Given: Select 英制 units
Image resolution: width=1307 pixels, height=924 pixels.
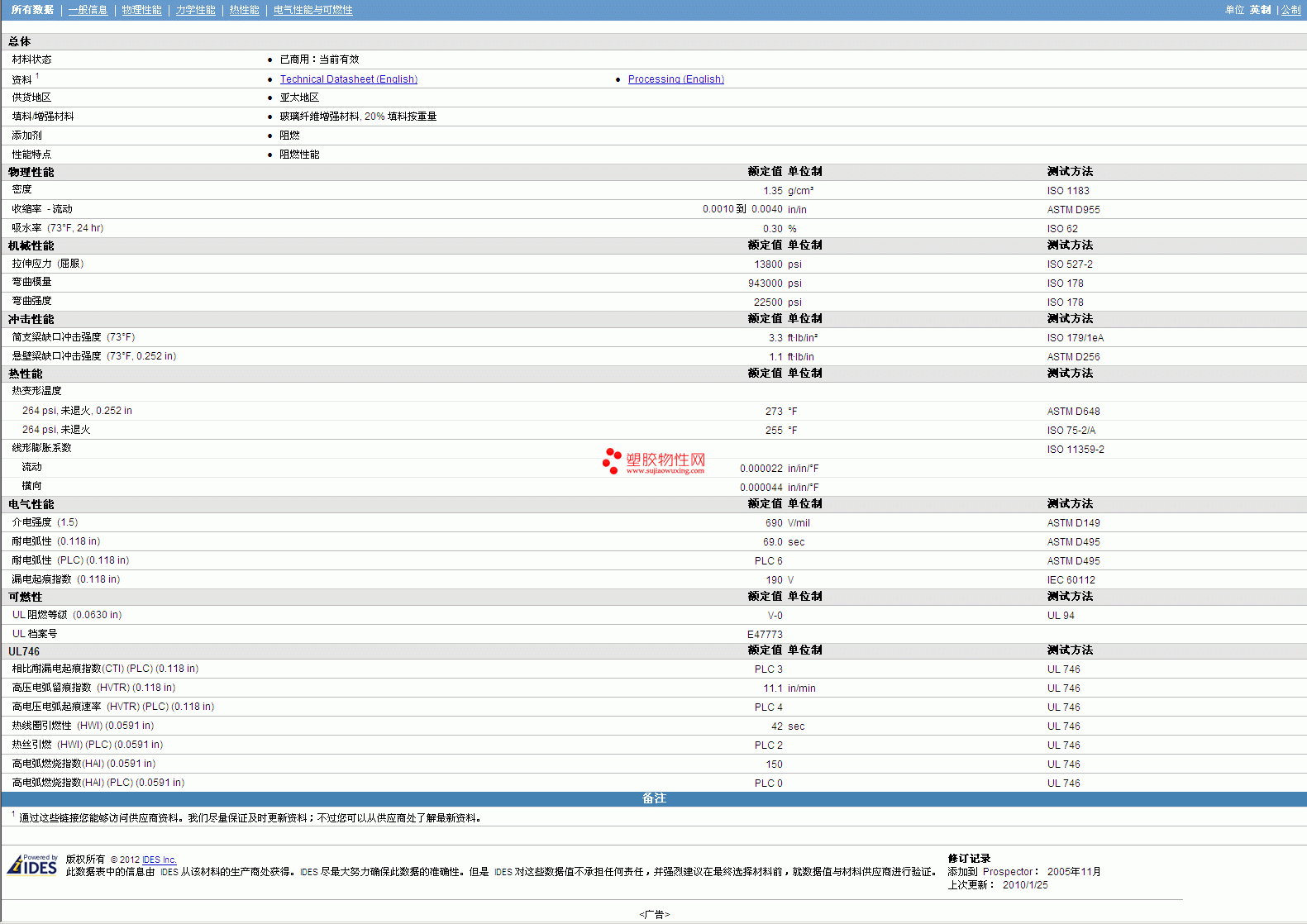Looking at the screenshot, I should coord(1260,10).
